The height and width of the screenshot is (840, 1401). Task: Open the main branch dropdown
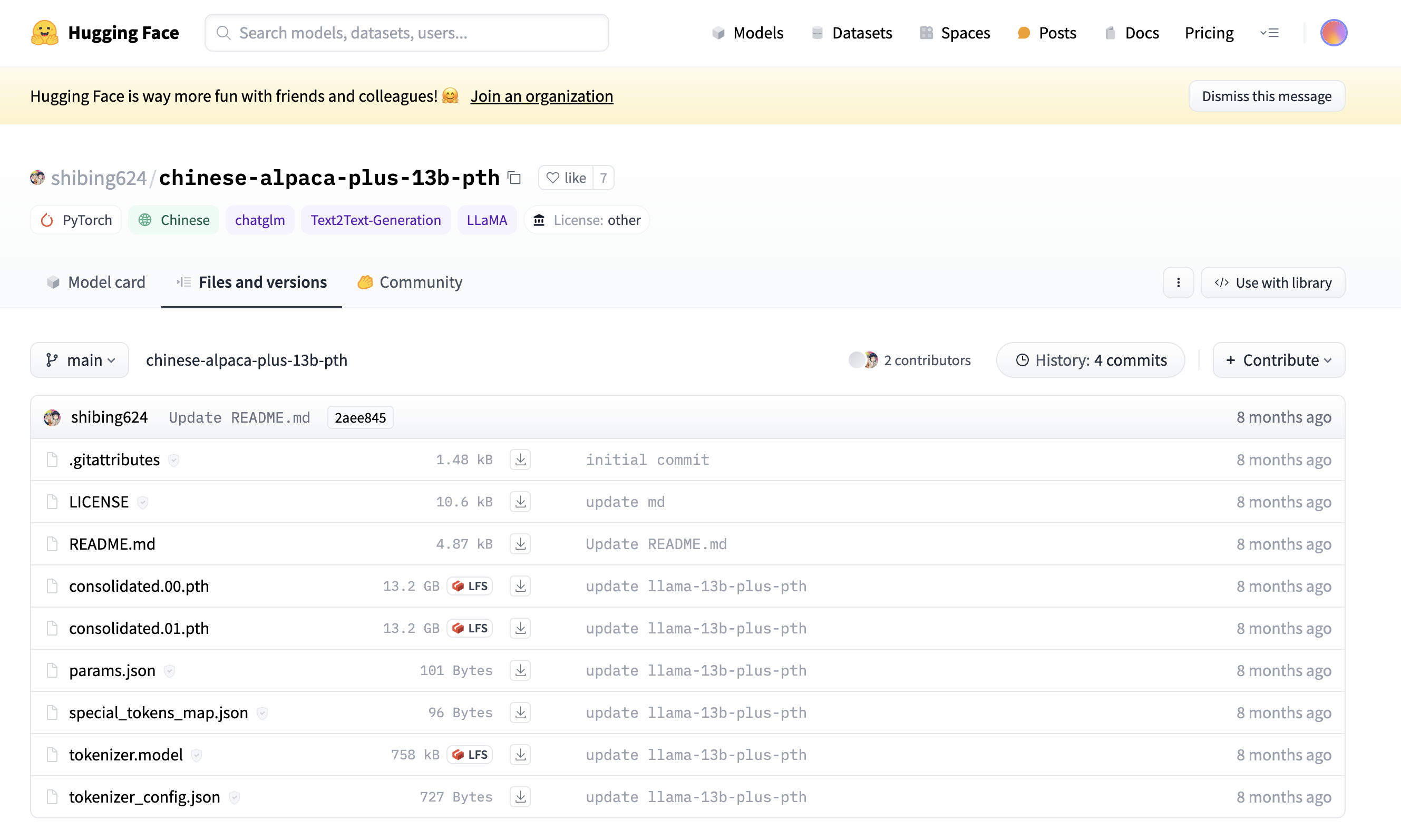pyautogui.click(x=80, y=360)
